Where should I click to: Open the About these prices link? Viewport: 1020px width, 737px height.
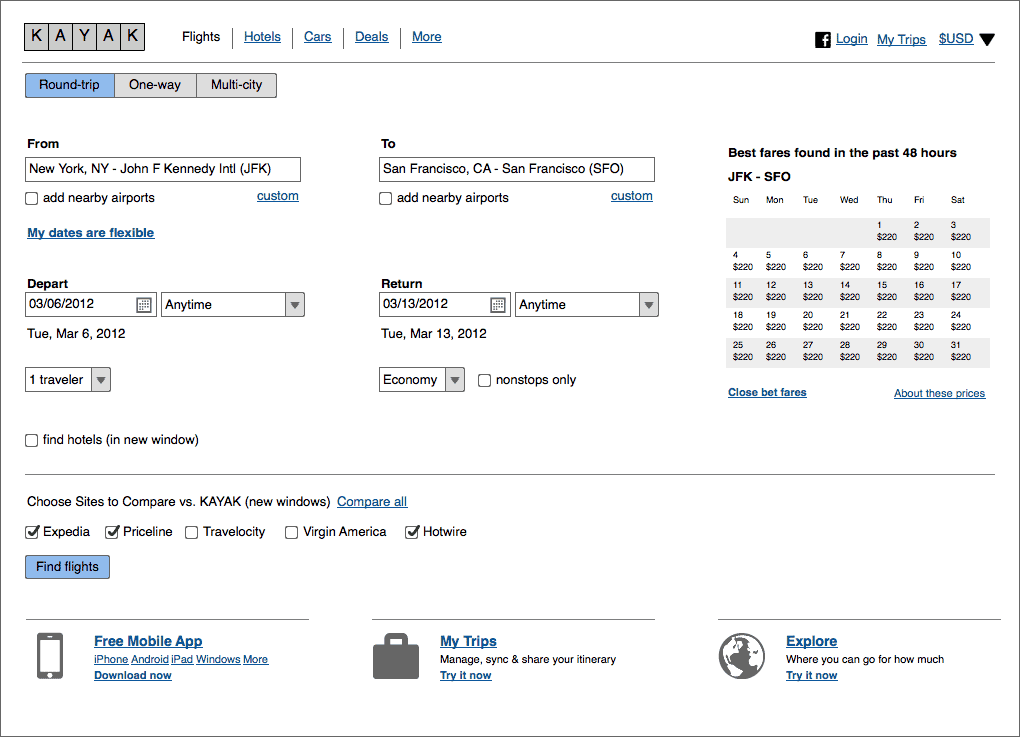click(939, 393)
